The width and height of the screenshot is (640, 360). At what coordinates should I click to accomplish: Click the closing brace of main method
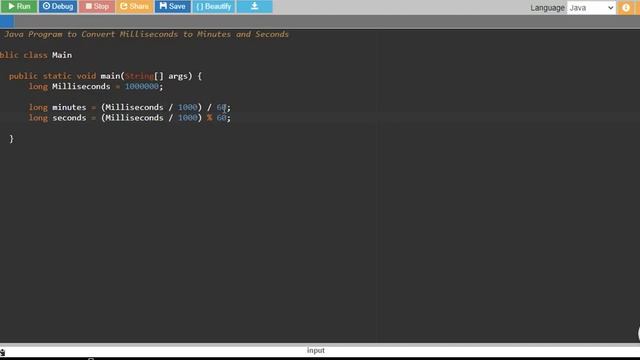[x=11, y=139]
